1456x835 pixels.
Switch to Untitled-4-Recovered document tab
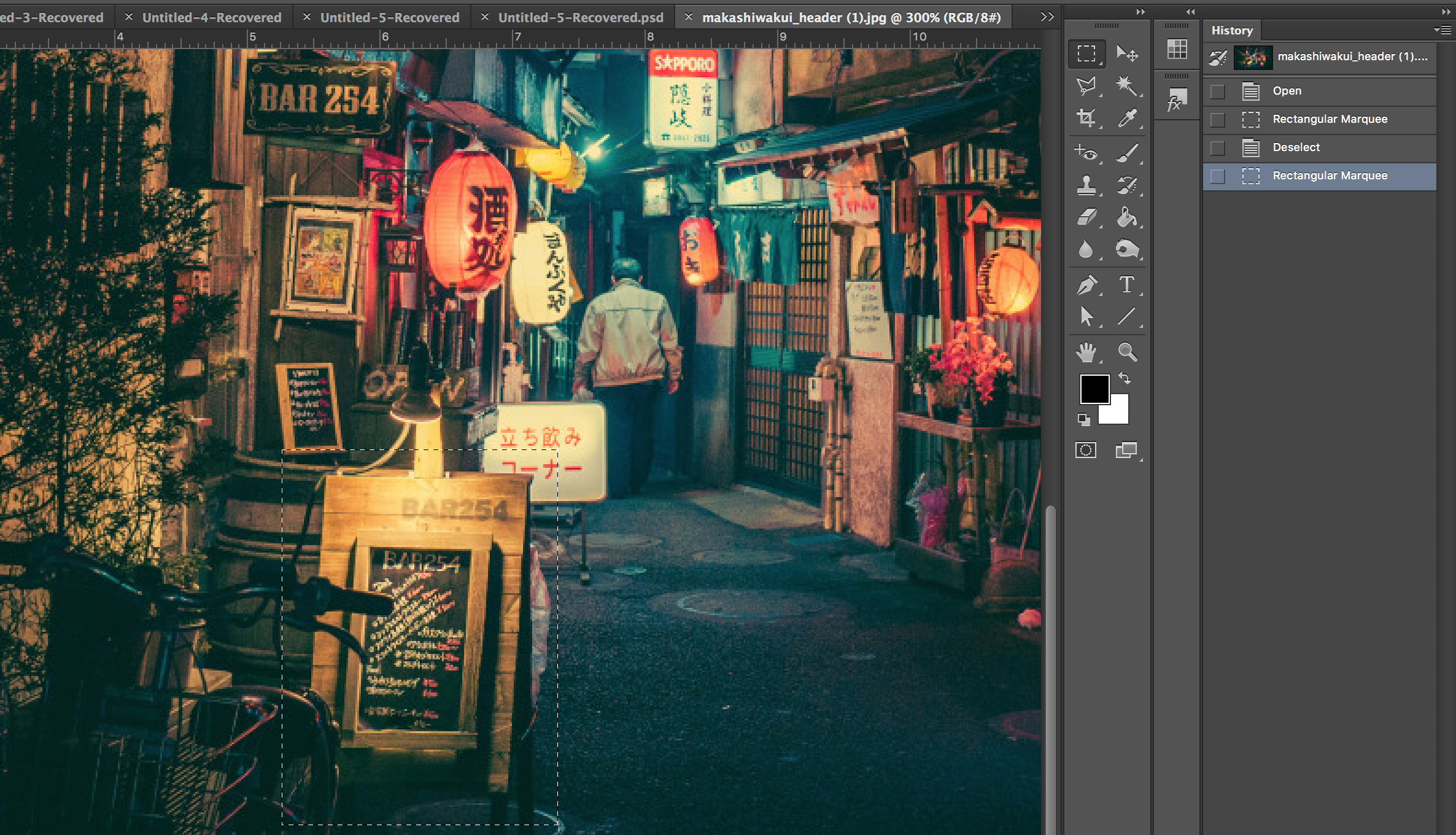click(x=211, y=17)
